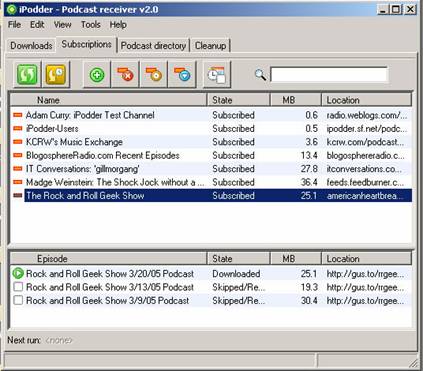Click the yellow Catch-up toolbar icon
This screenshot has width=423, height=371.
coord(56,74)
